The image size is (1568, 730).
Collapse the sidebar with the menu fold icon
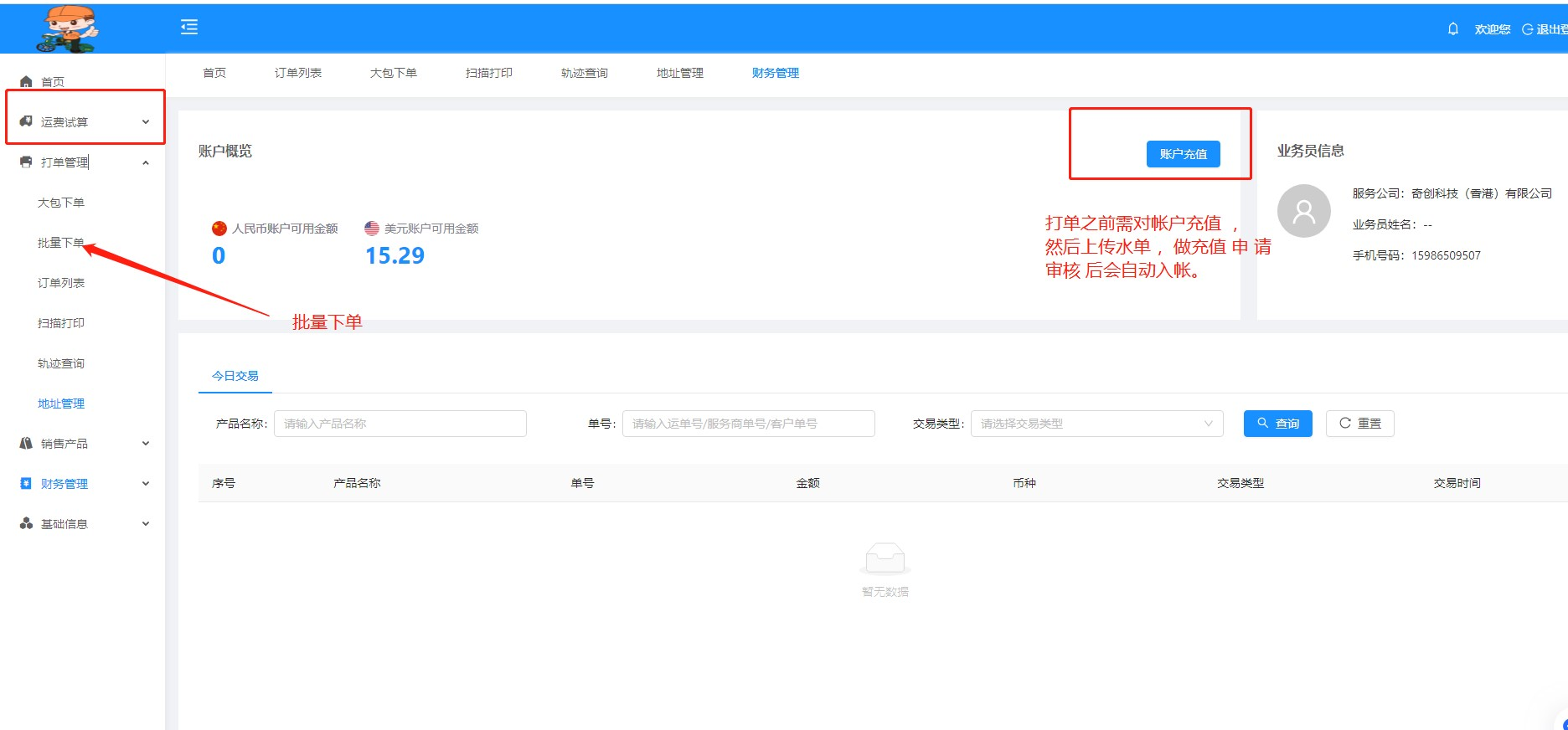tap(189, 27)
